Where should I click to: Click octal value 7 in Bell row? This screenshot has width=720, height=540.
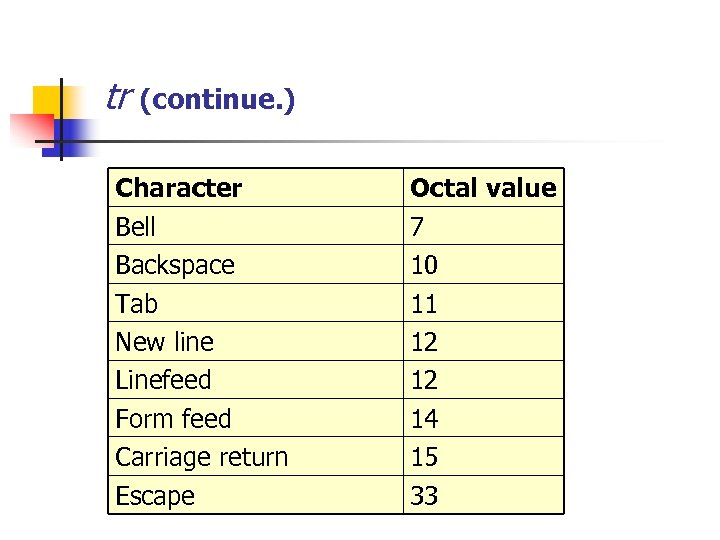click(x=418, y=227)
